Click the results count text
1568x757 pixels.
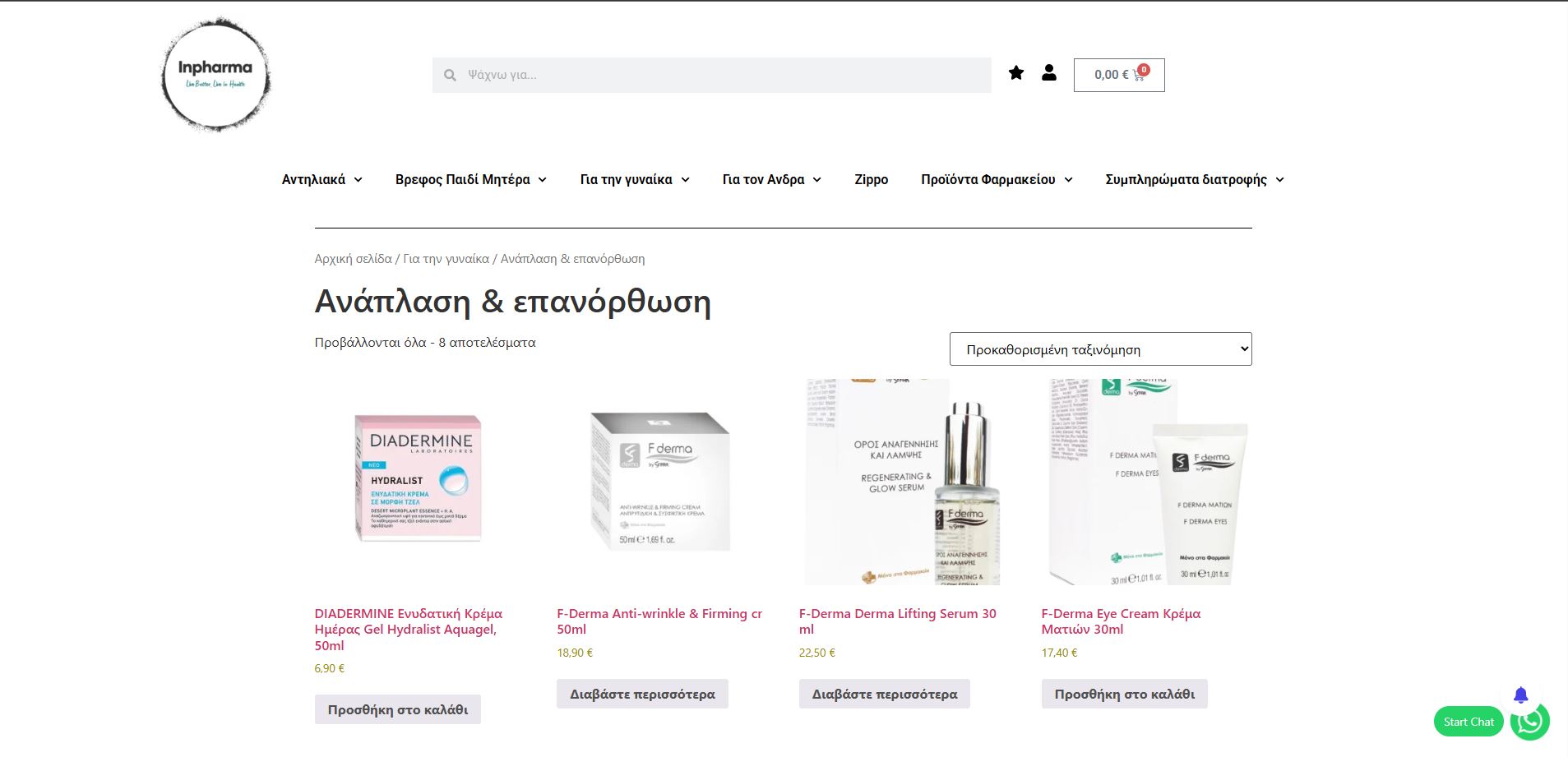(x=425, y=343)
